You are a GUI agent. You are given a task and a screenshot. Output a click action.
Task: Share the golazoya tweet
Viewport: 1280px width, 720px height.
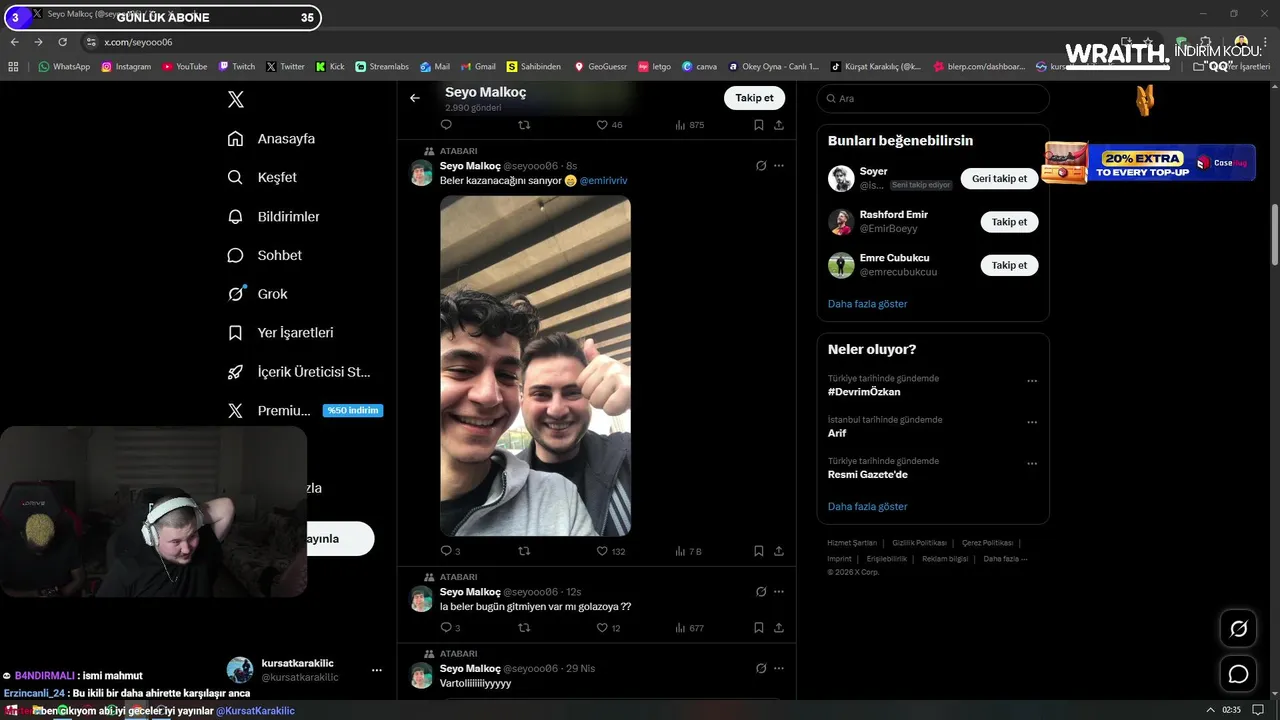point(779,628)
